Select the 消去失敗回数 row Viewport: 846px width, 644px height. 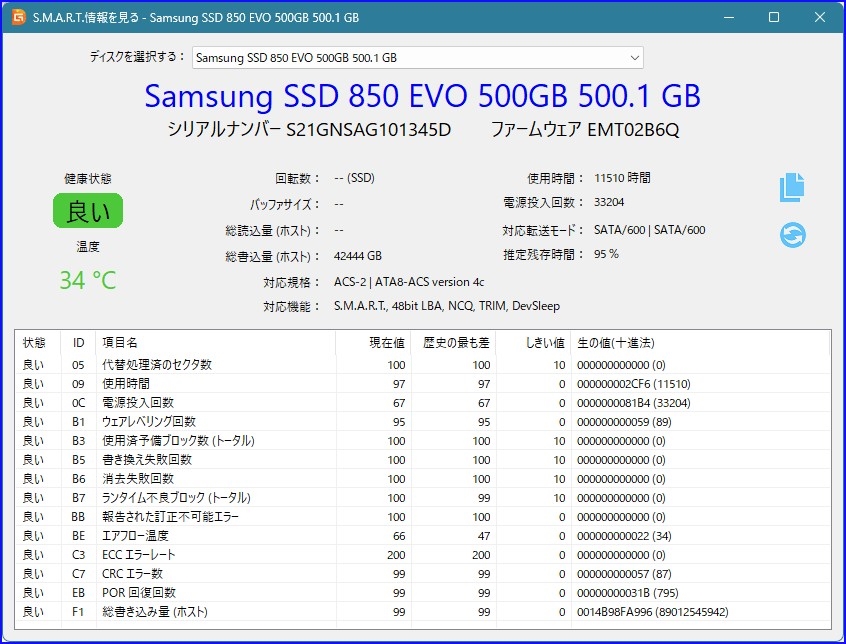click(x=422, y=479)
